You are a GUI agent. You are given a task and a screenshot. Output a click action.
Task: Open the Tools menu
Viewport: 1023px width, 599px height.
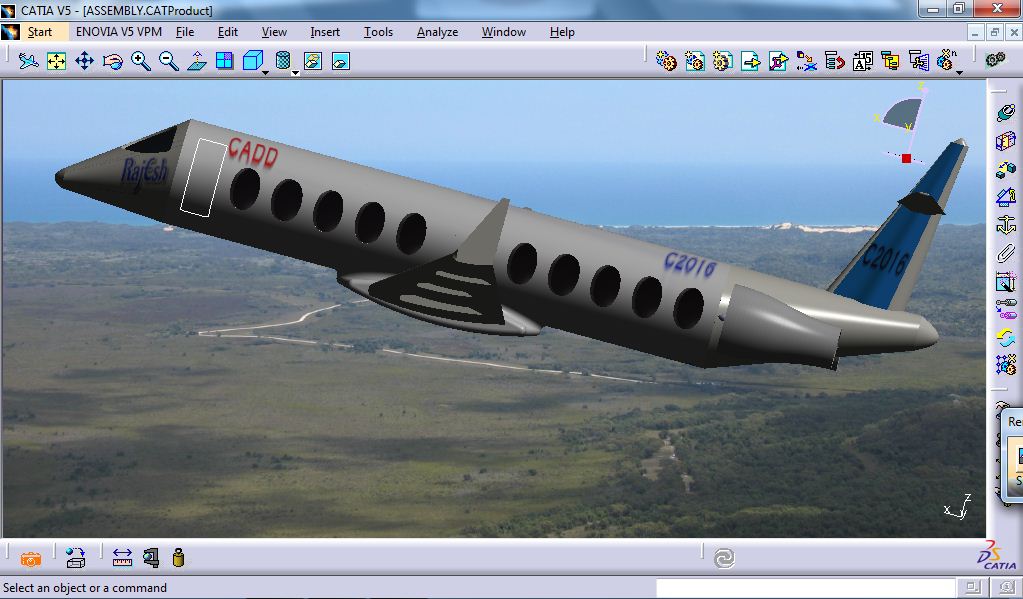point(378,32)
